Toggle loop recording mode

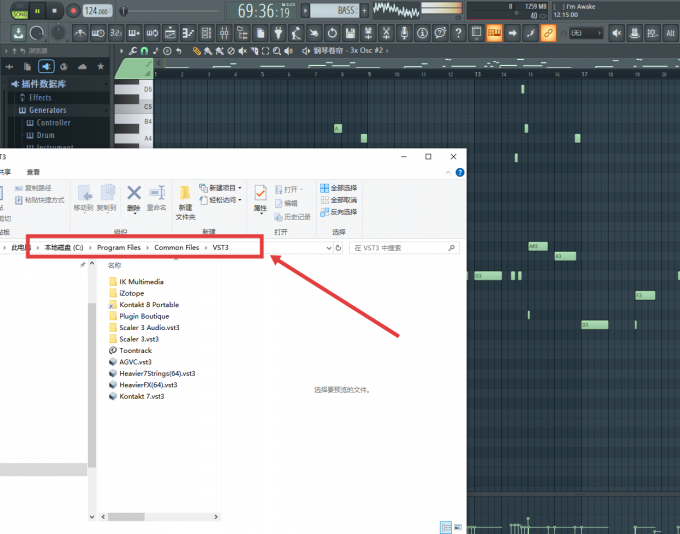coord(152,33)
